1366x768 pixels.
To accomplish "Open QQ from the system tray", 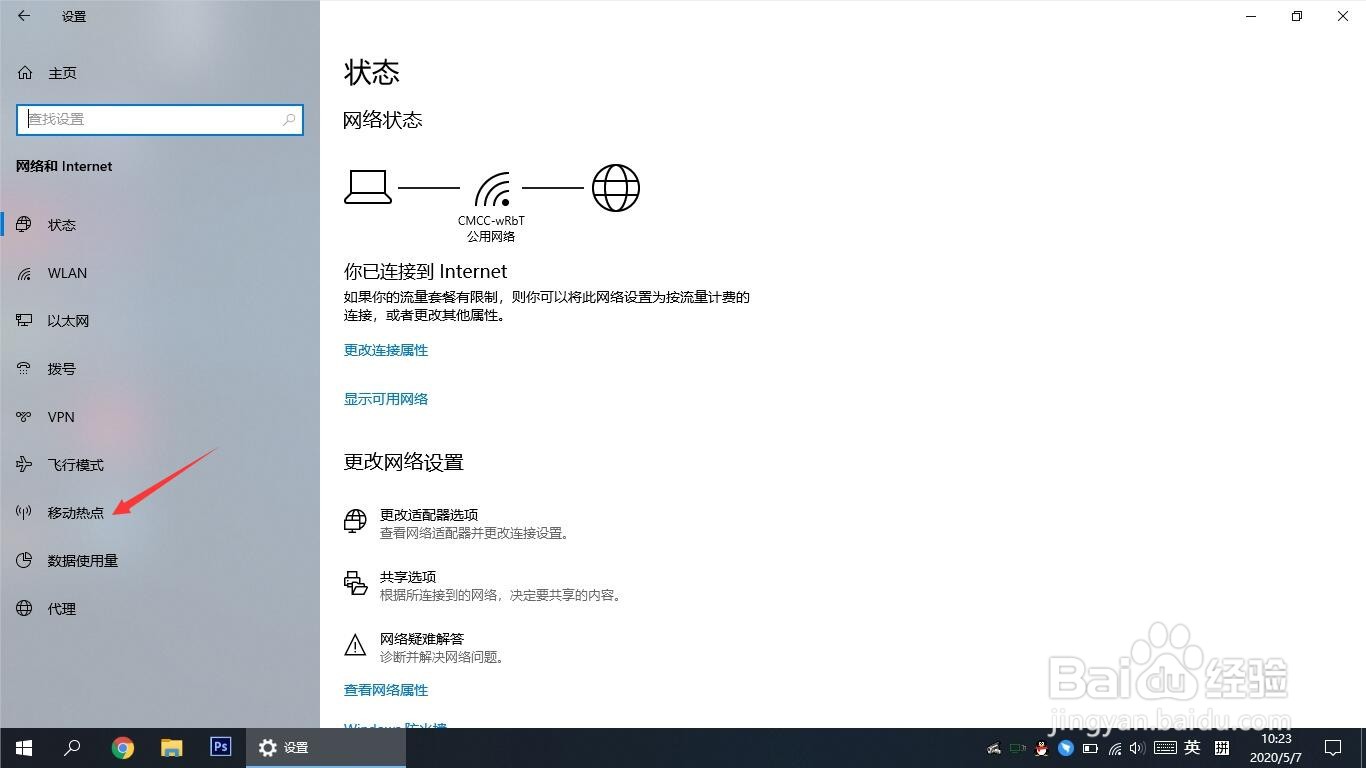I will click(1040, 748).
